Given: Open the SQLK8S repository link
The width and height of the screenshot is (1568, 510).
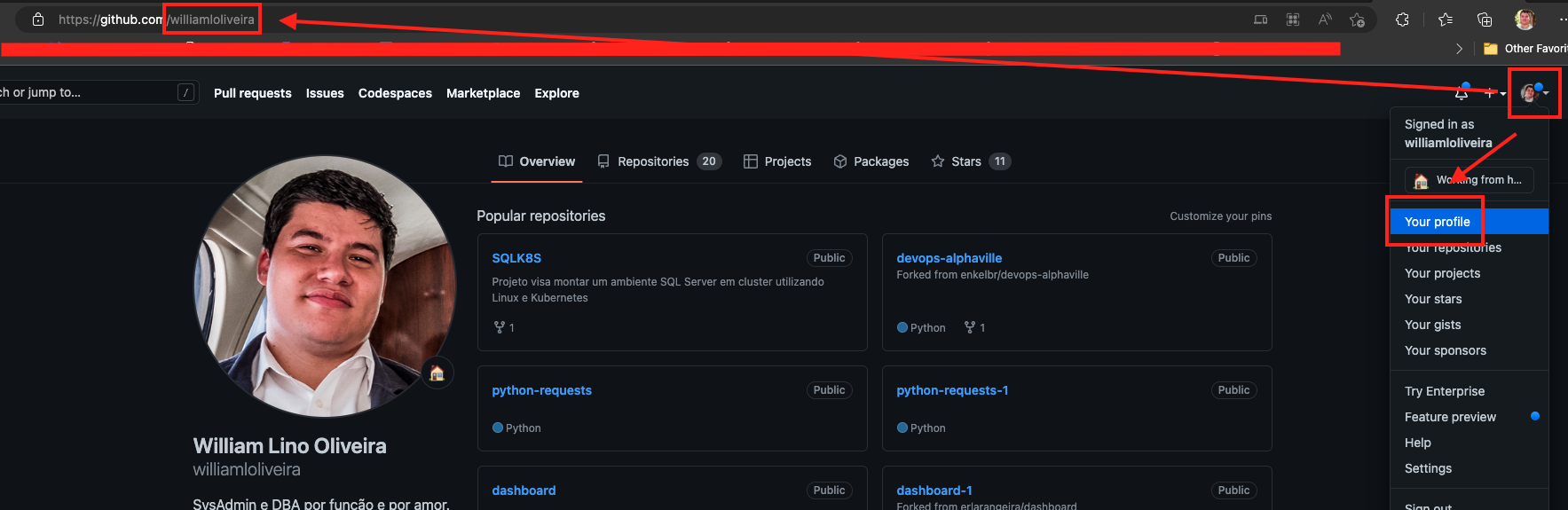Looking at the screenshot, I should (x=516, y=258).
